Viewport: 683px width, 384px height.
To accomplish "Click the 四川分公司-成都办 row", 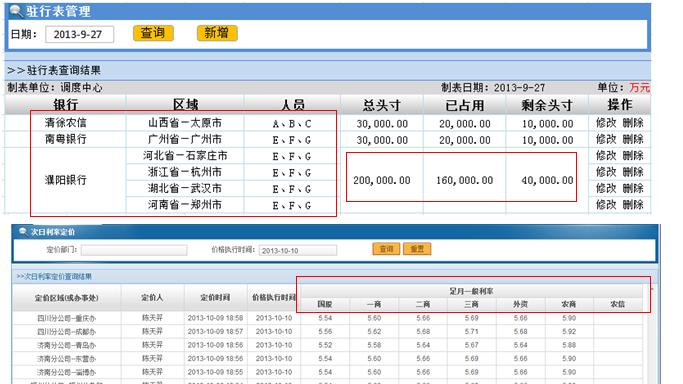I will click(328, 332).
